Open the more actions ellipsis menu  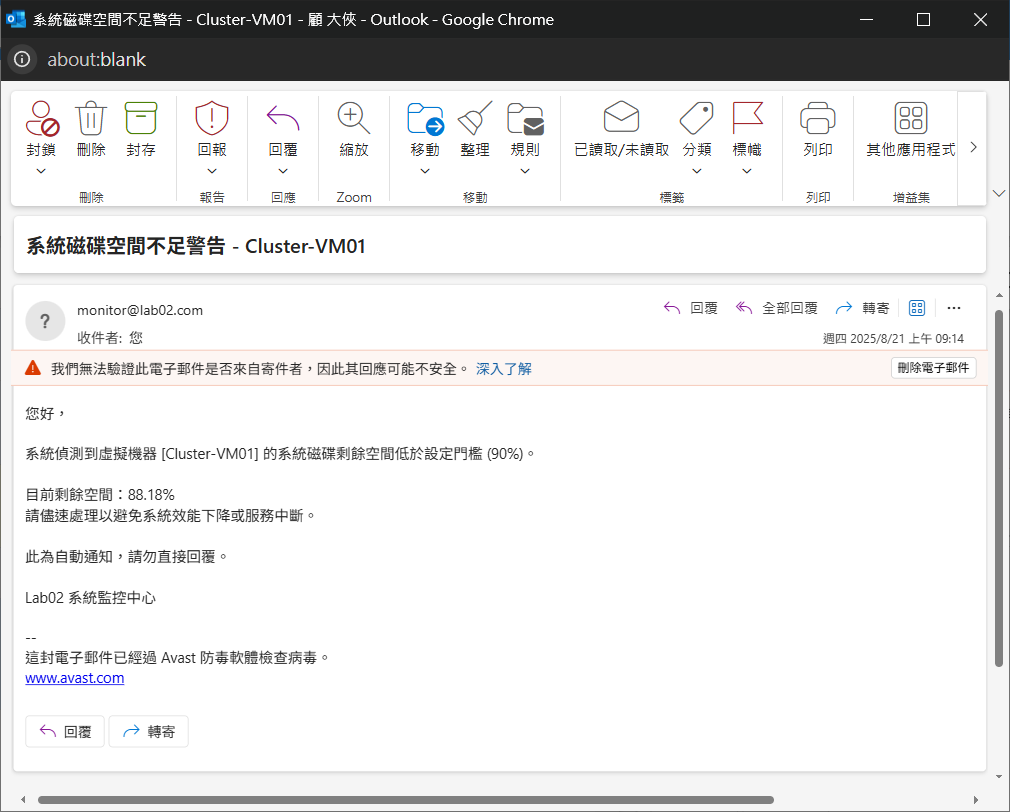953,308
